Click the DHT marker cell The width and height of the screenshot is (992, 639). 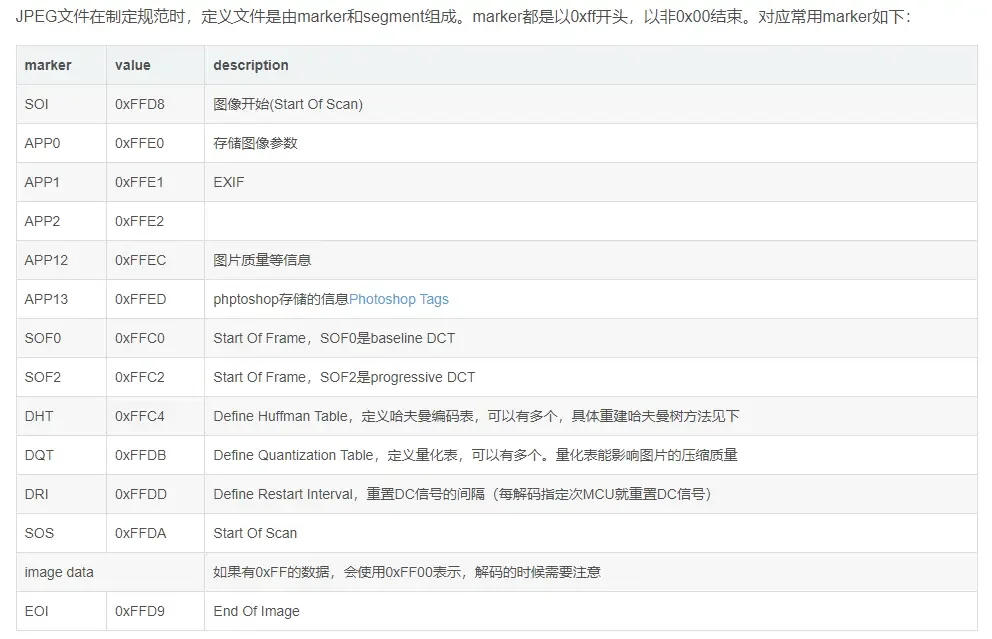click(61, 416)
